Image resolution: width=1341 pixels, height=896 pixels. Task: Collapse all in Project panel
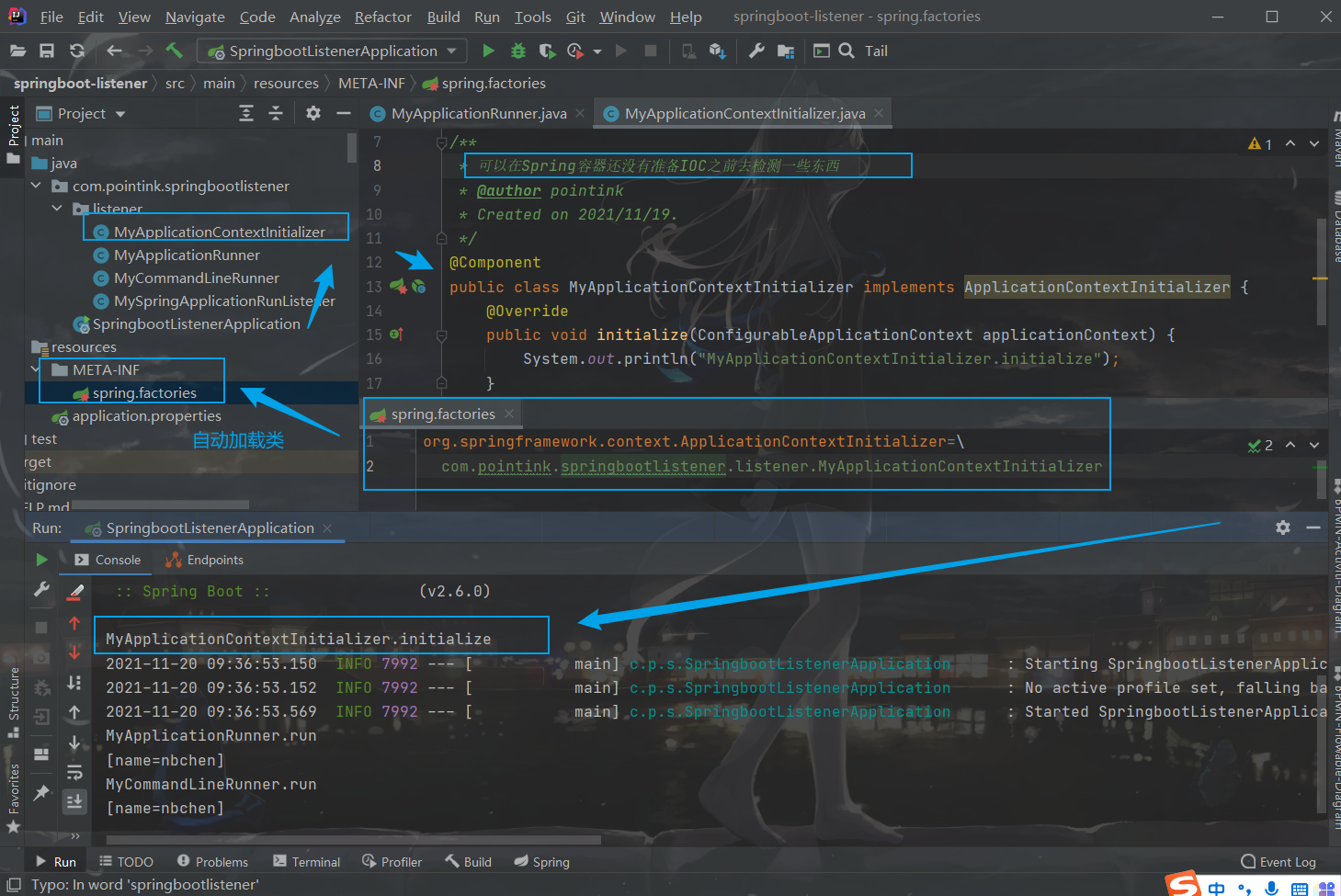click(276, 113)
